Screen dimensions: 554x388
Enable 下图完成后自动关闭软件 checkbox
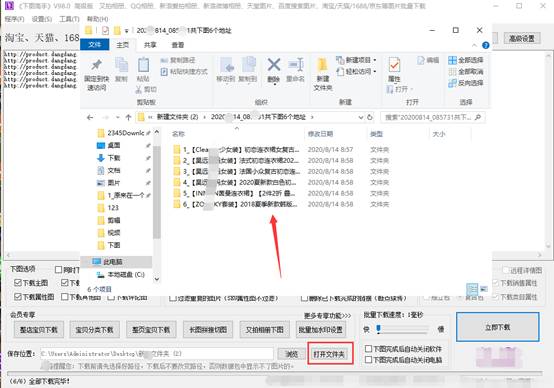coord(368,349)
